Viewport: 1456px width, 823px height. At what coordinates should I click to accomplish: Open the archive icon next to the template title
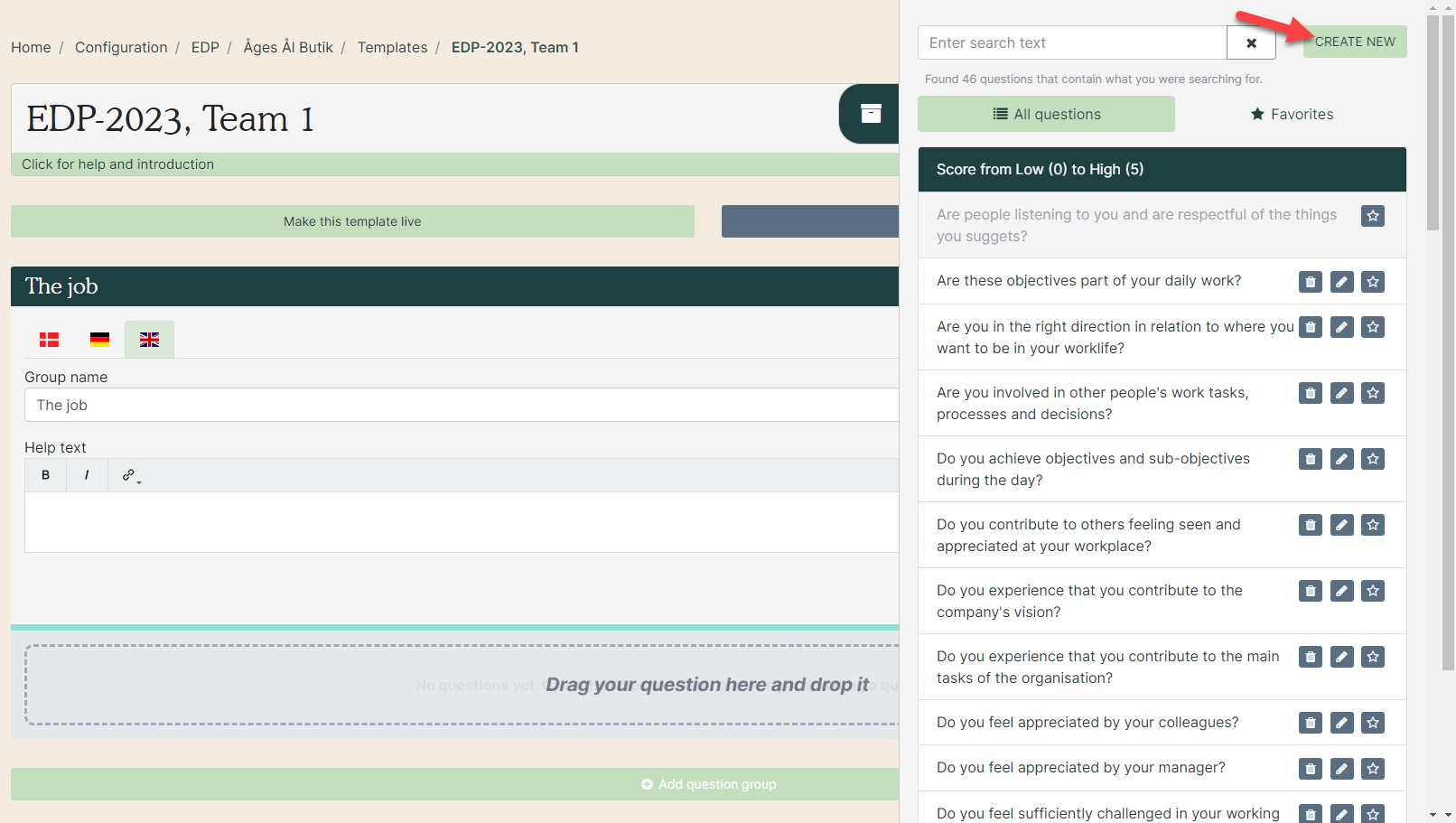[870, 114]
